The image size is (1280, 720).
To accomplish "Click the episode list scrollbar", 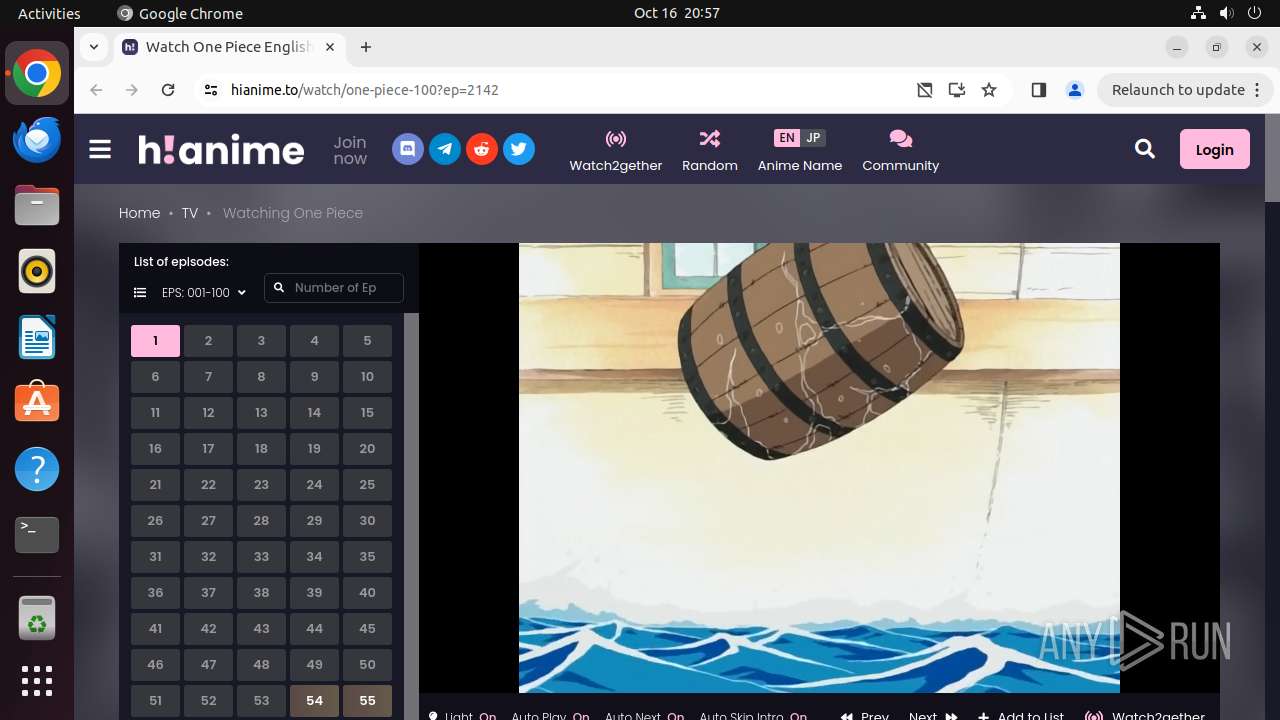I will coord(411,516).
